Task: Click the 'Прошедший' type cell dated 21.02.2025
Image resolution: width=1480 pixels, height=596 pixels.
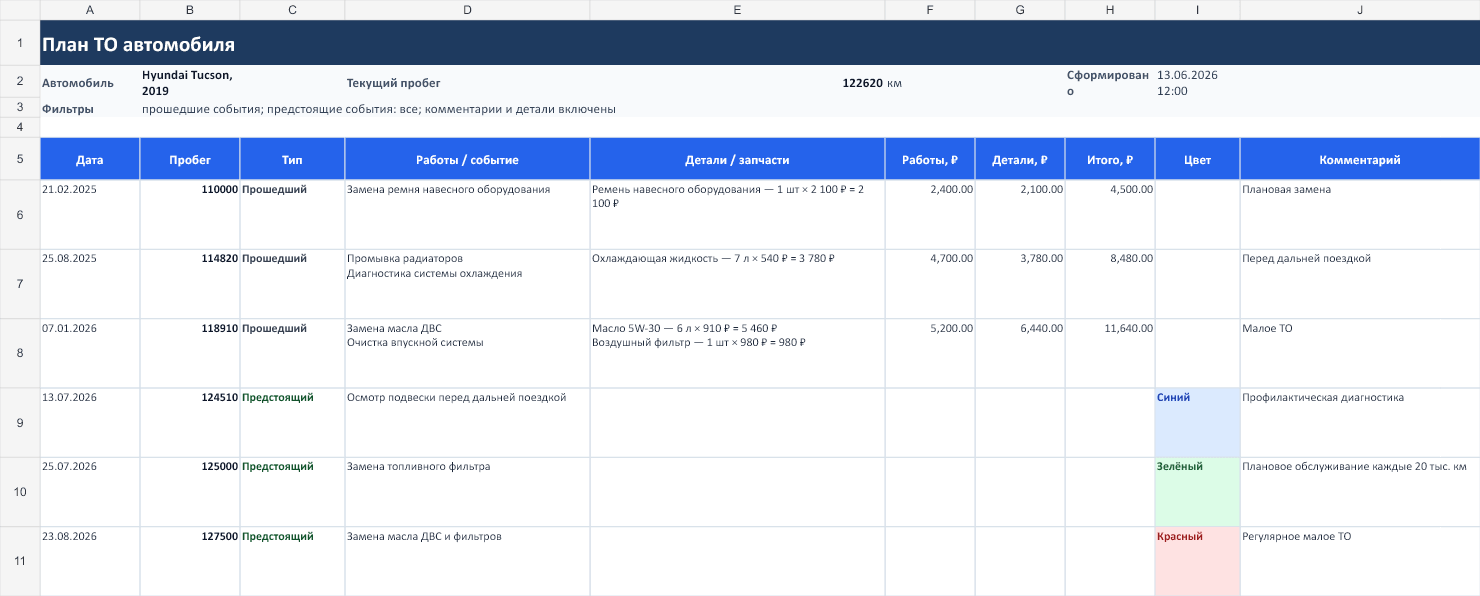Action: [x=292, y=215]
